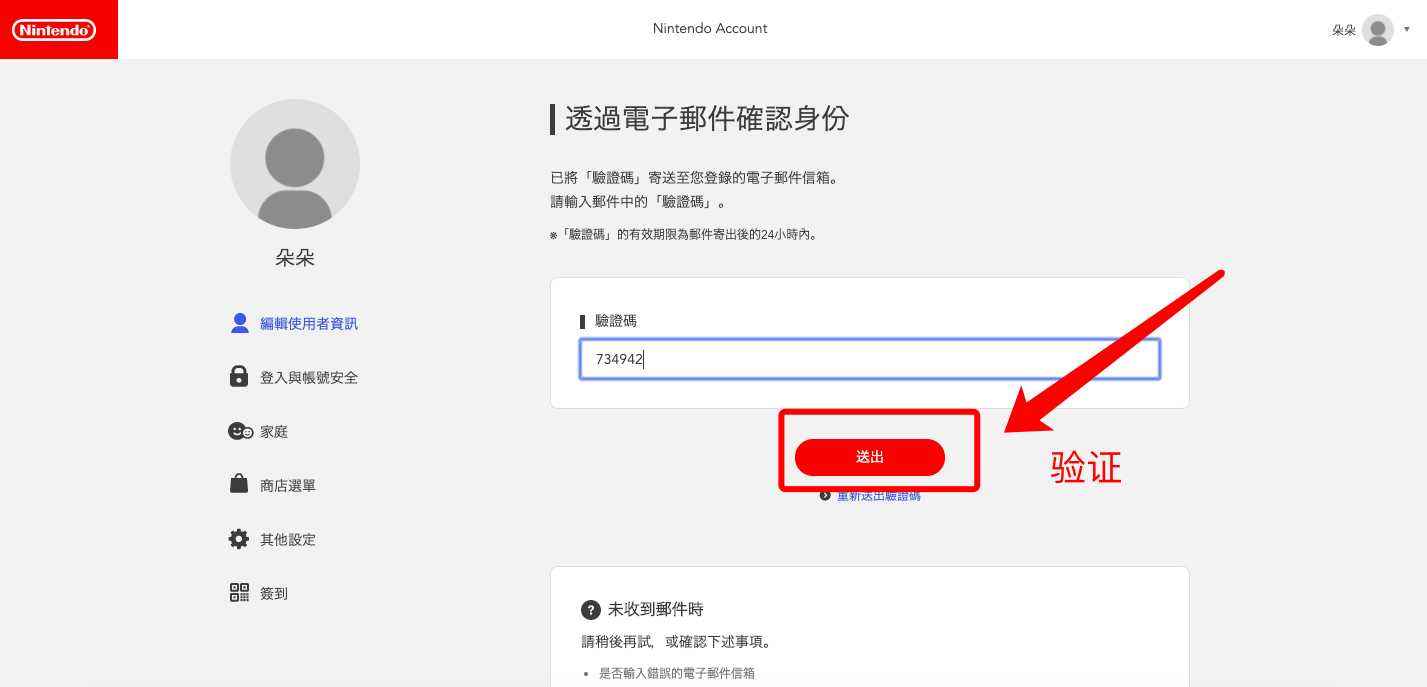Image resolution: width=1427 pixels, height=687 pixels.
Task: Click the large profile avatar picture
Action: coord(295,164)
